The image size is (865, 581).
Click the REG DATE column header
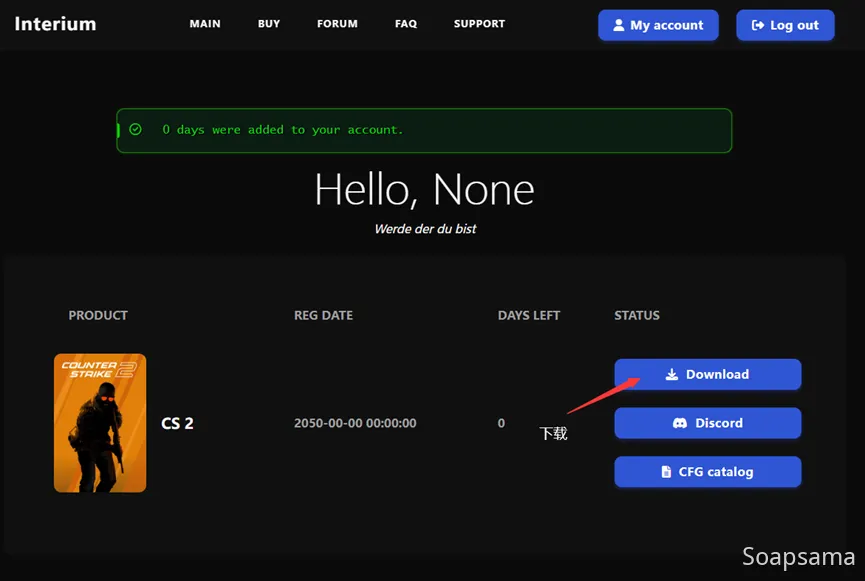point(323,315)
